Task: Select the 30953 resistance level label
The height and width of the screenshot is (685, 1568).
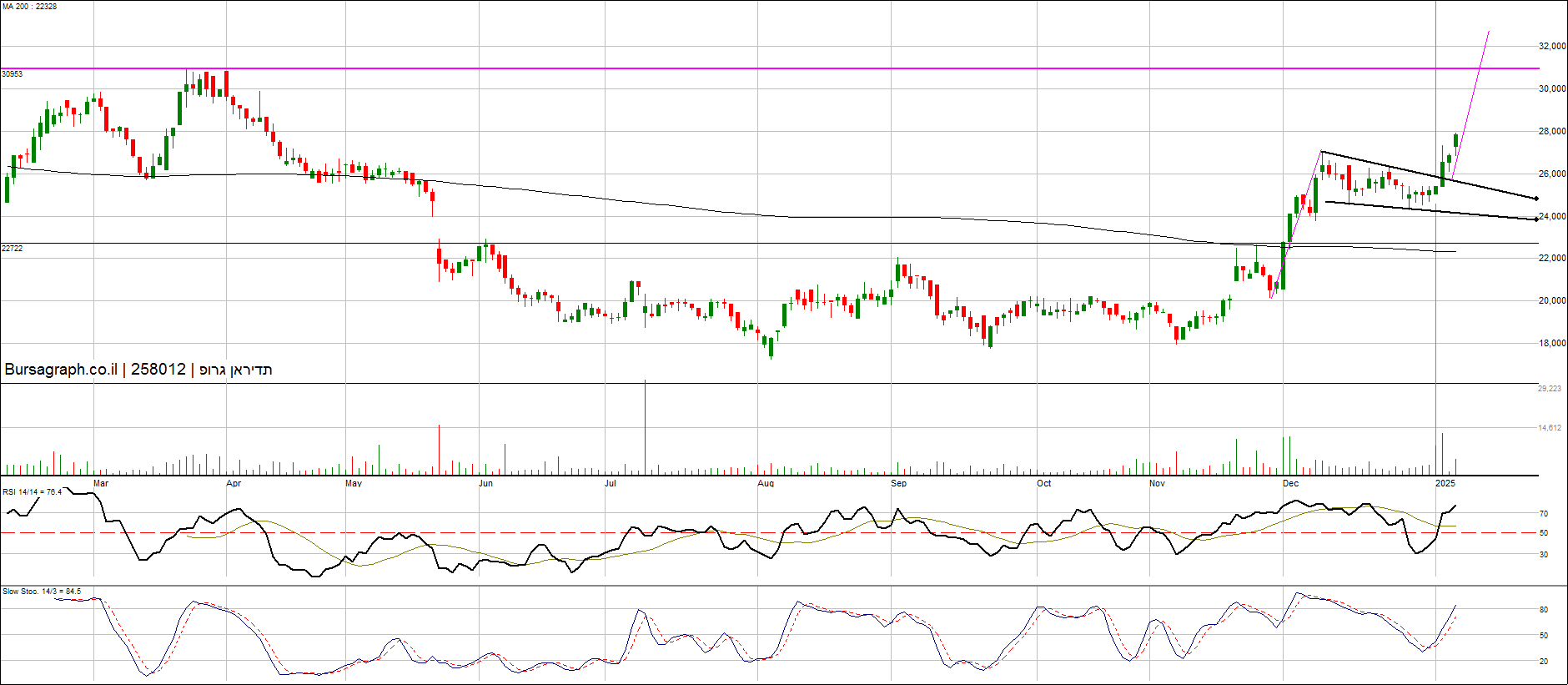Action: tap(13, 74)
